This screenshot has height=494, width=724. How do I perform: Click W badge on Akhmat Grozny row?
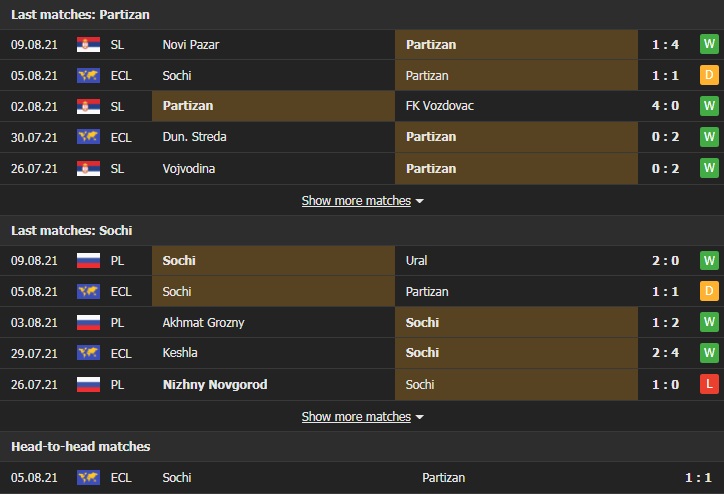tap(709, 322)
